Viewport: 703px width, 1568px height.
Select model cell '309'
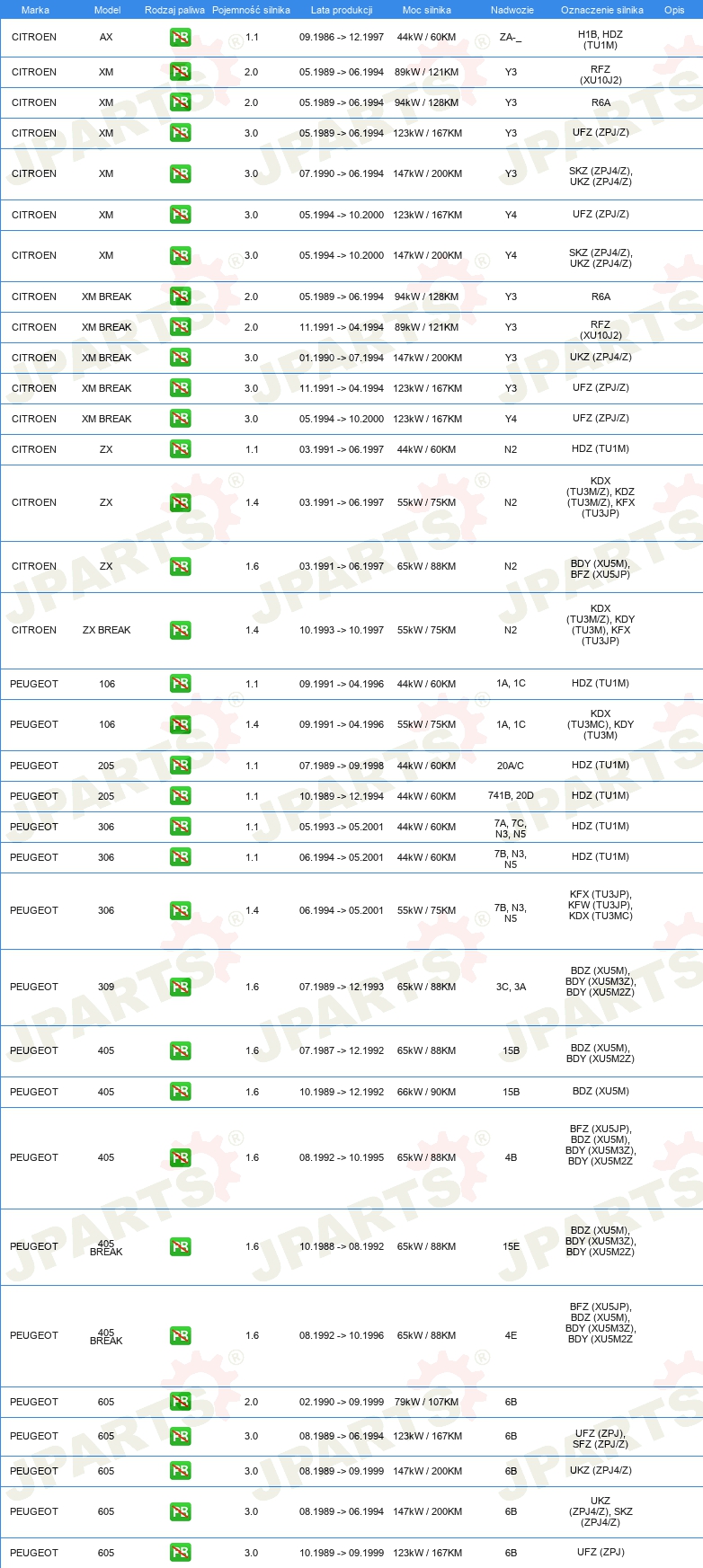coord(106,987)
